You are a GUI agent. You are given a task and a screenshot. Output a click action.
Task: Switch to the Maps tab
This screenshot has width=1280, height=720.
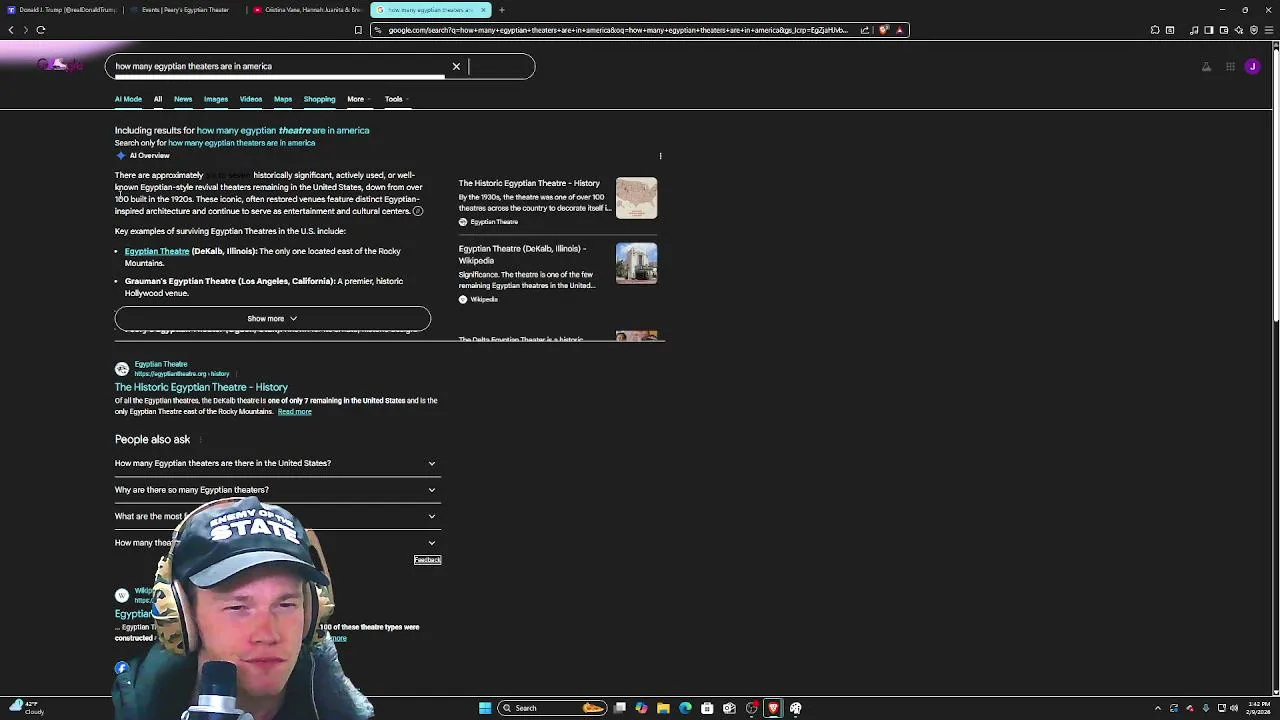pos(283,99)
